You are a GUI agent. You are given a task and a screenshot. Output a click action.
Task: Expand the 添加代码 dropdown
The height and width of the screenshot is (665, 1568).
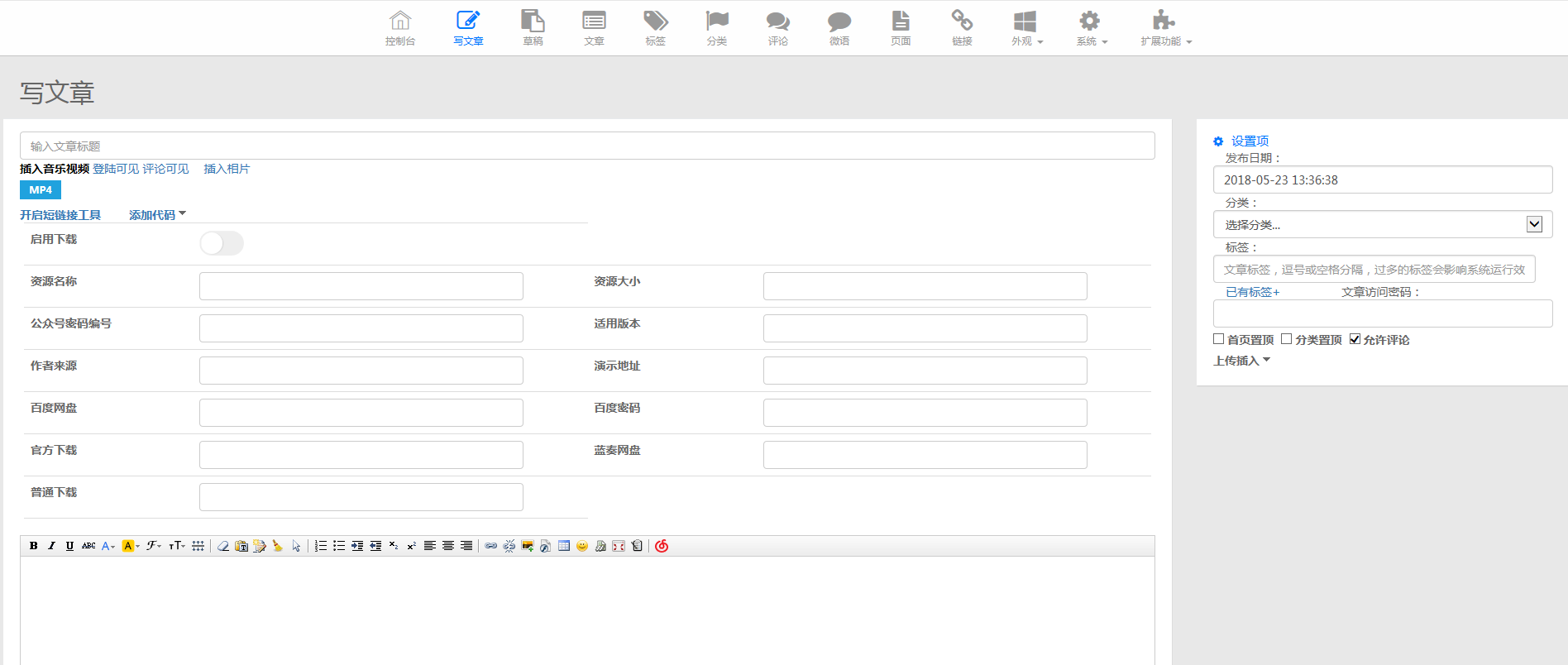pos(157,215)
